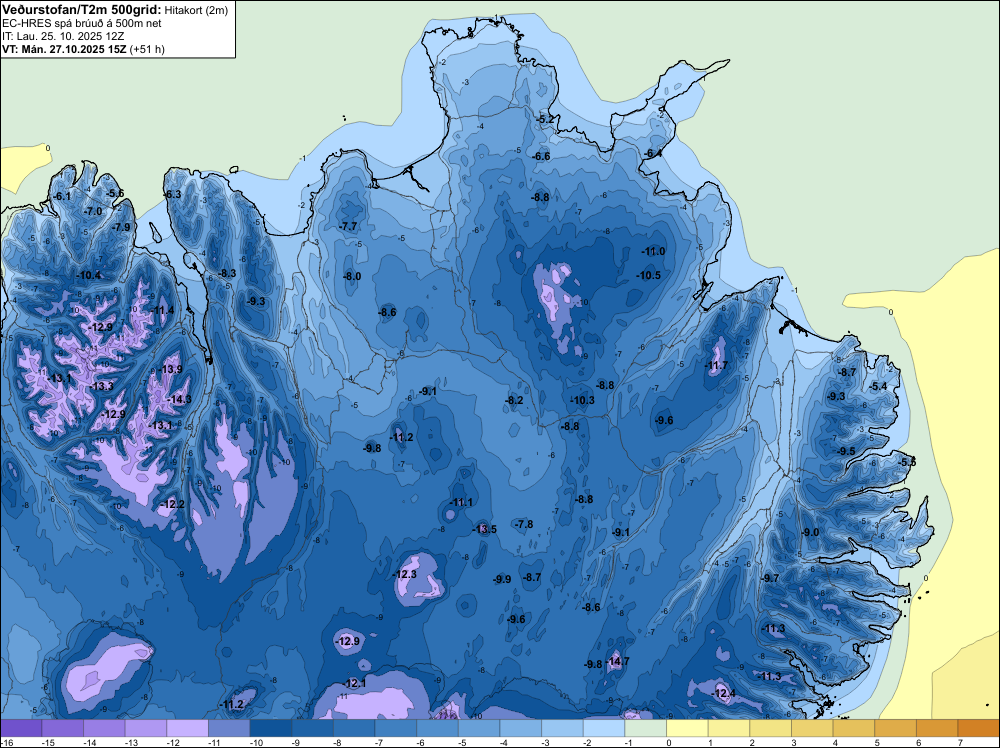The image size is (1000, 748).
Task: Click the -5.2 temperature value
Action: [546, 120]
